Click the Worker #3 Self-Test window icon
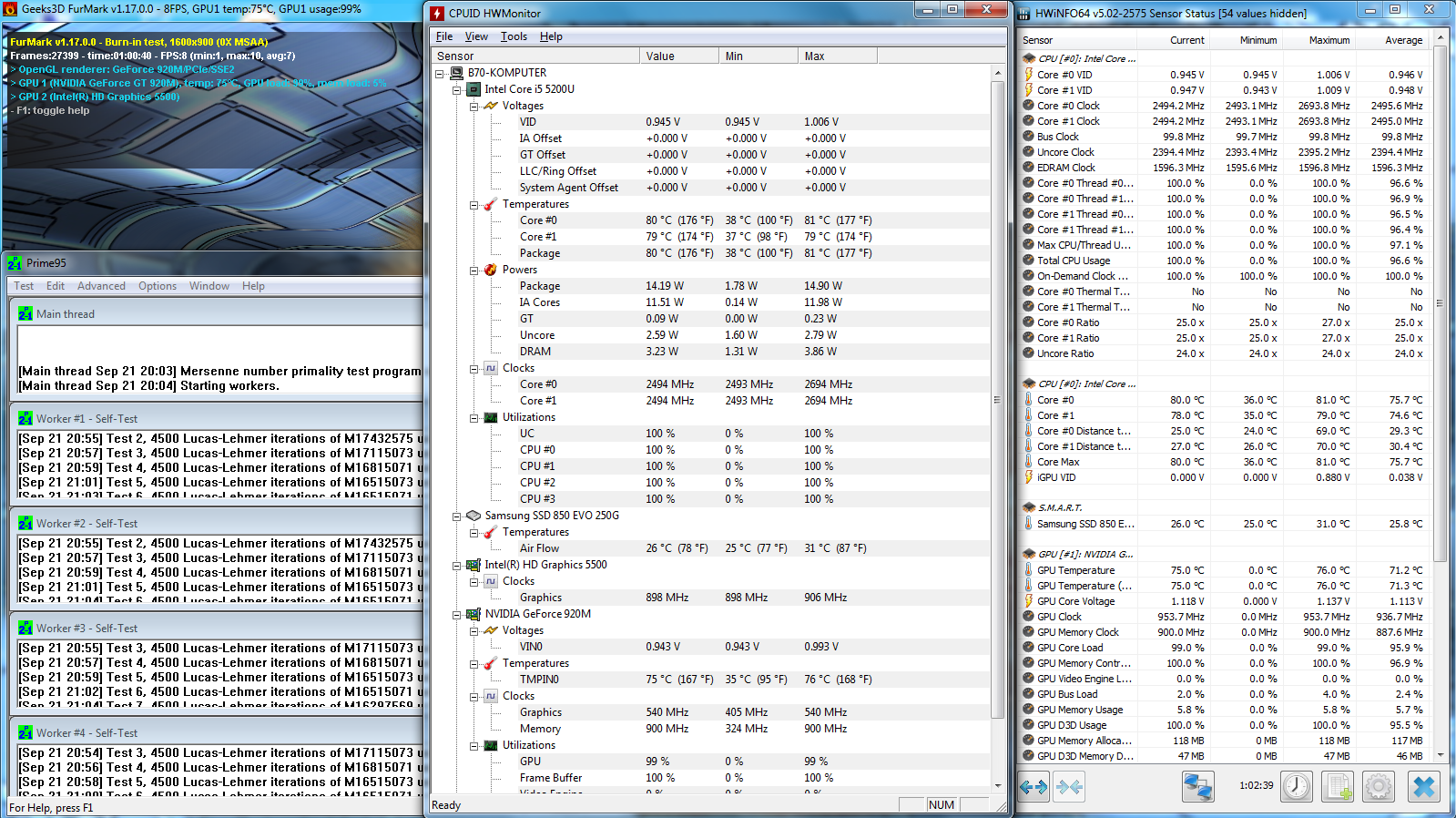Image resolution: width=1456 pixels, height=818 pixels. point(25,628)
